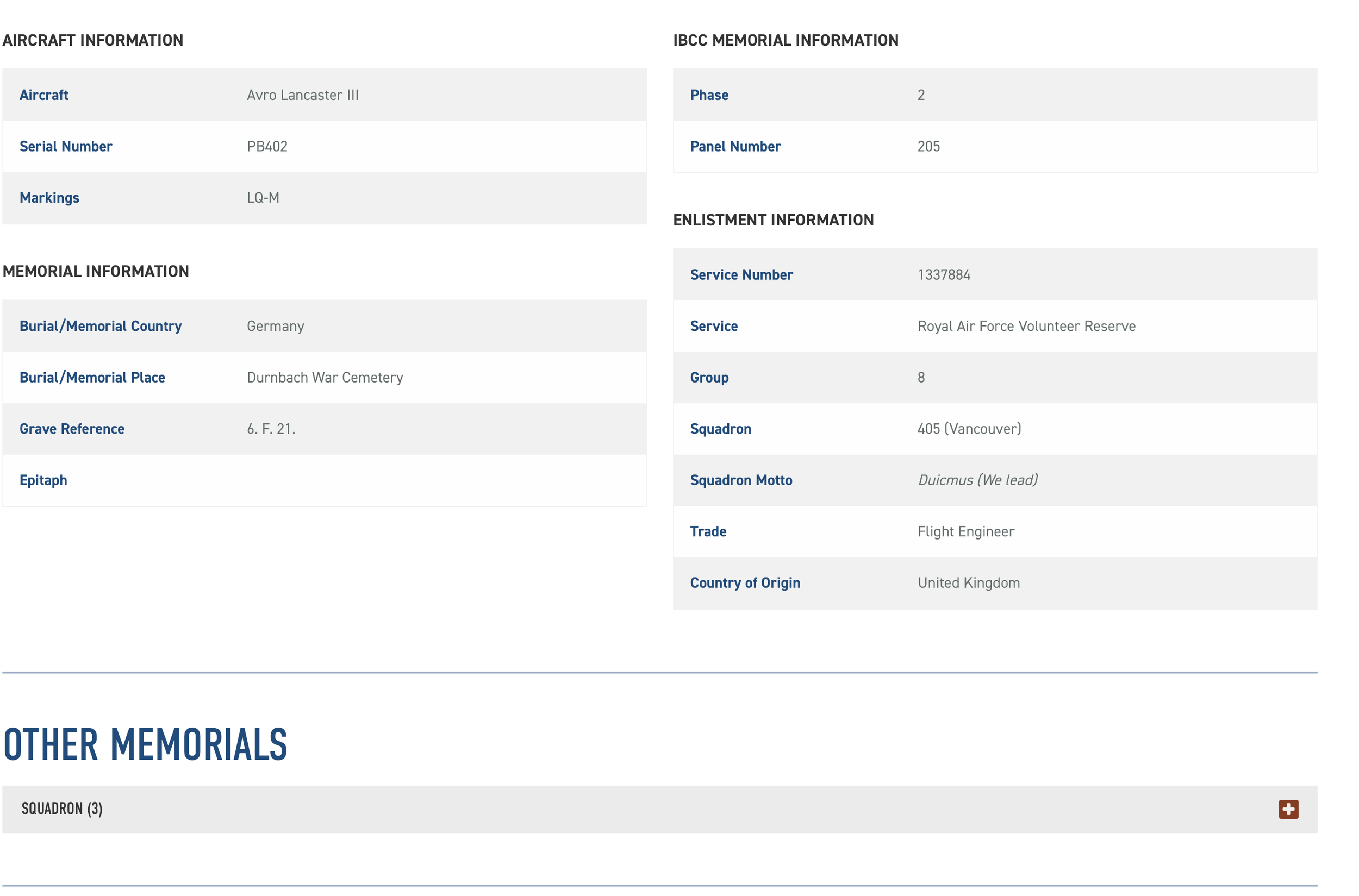The height and width of the screenshot is (896, 1359).
Task: Click the IBCC MEMORIAL INFORMATION heading
Action: (785, 41)
